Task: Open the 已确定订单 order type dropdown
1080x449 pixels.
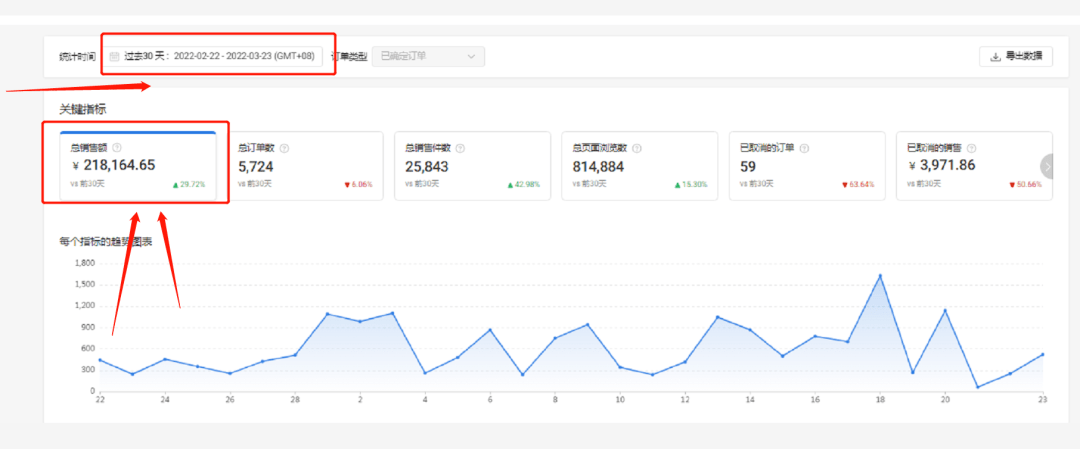Action: (428, 56)
